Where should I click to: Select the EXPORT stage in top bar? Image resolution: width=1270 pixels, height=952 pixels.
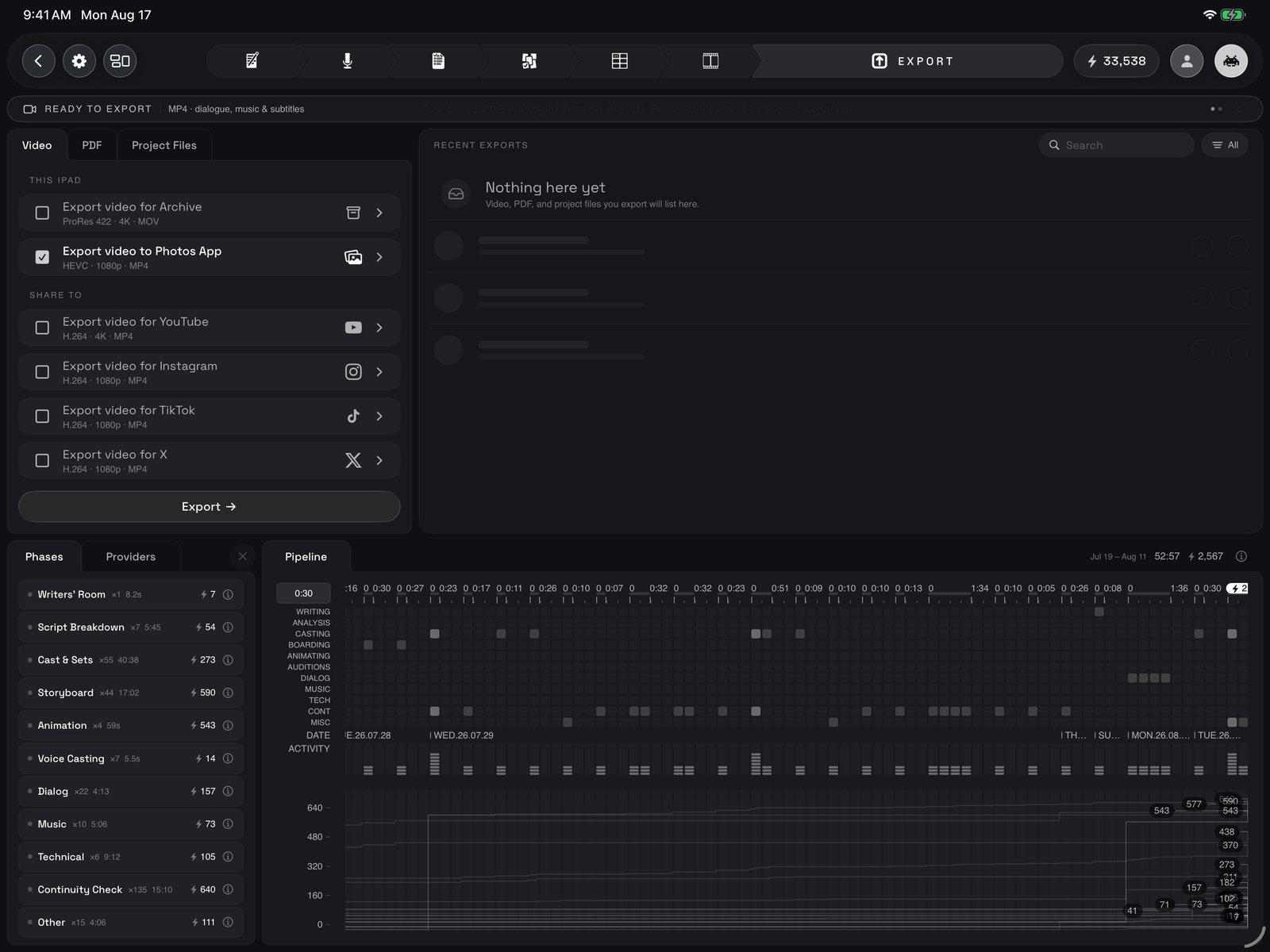907,61
